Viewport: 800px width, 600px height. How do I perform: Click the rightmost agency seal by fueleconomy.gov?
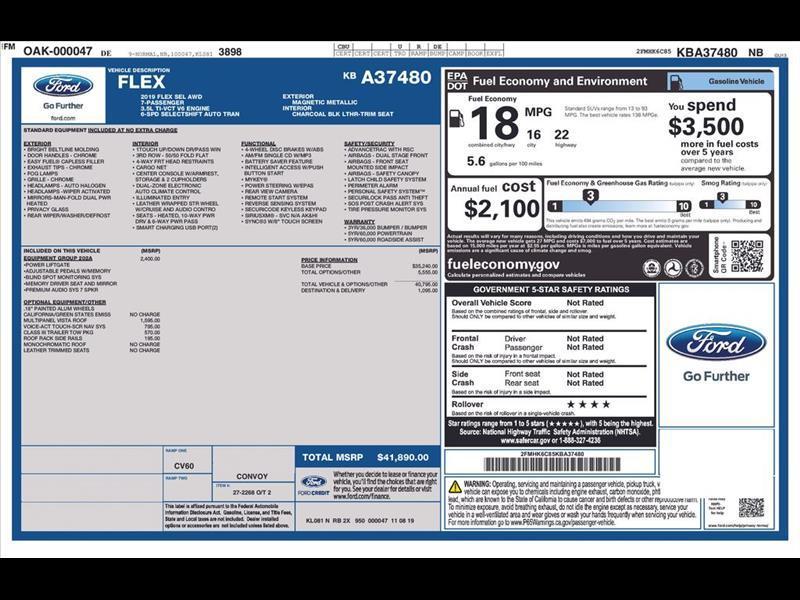694,268
